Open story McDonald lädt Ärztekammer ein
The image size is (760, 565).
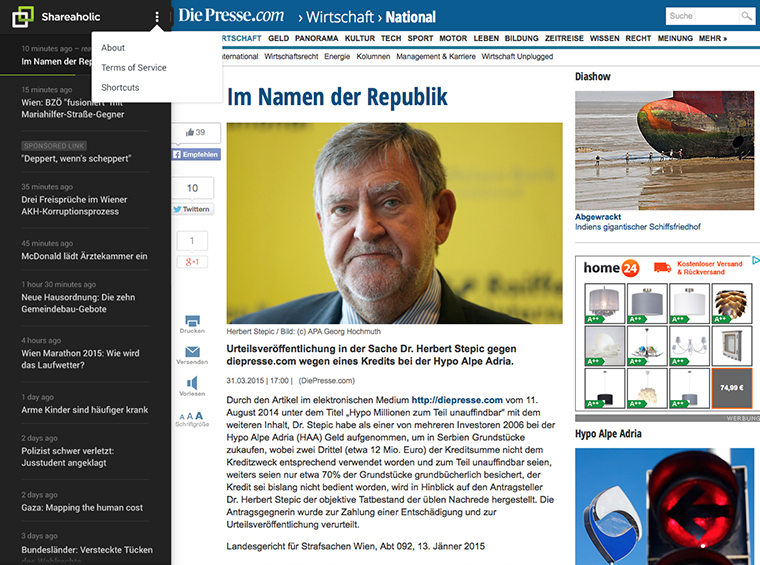[x=84, y=256]
